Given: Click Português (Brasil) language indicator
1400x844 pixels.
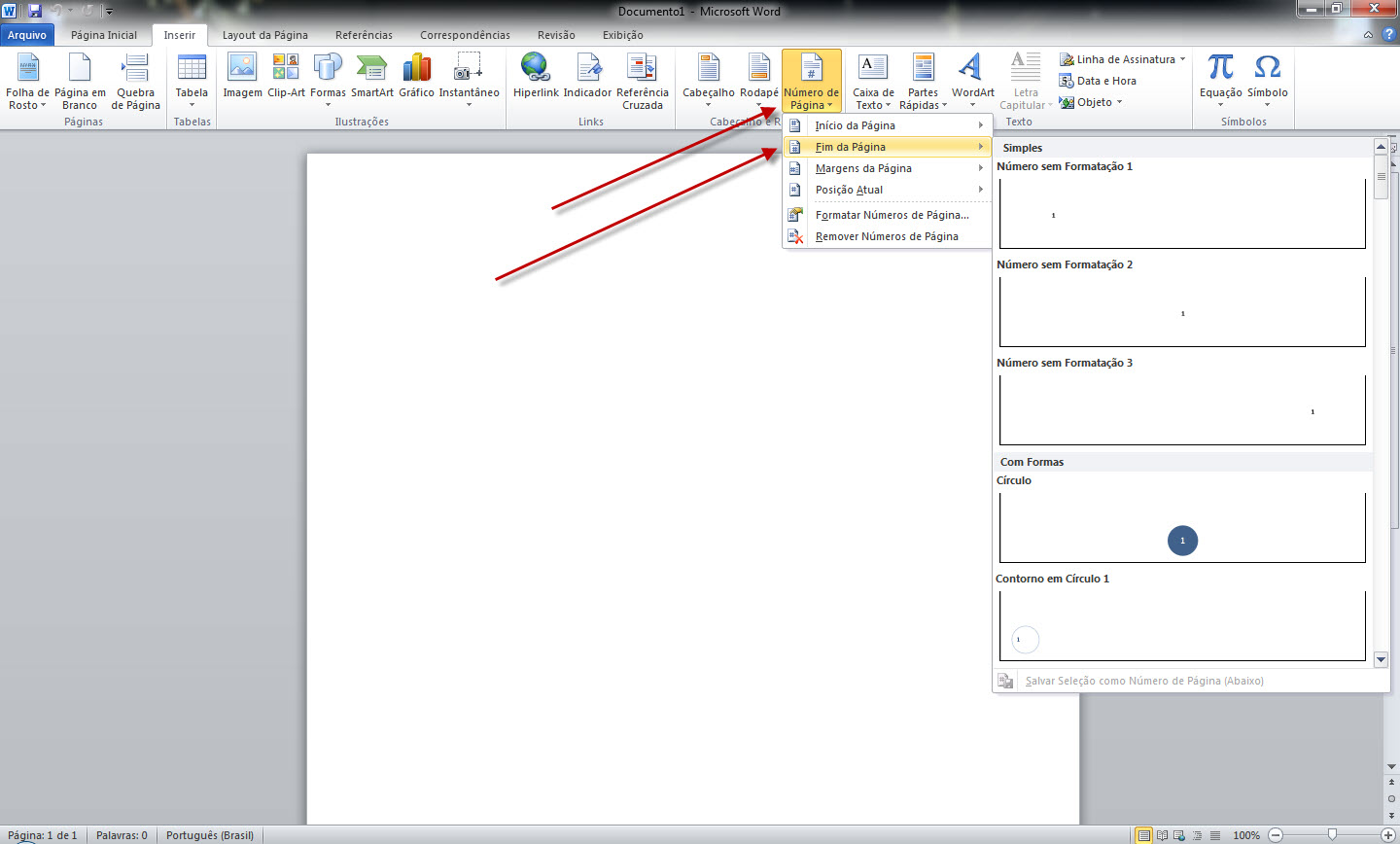Looking at the screenshot, I should 210,835.
